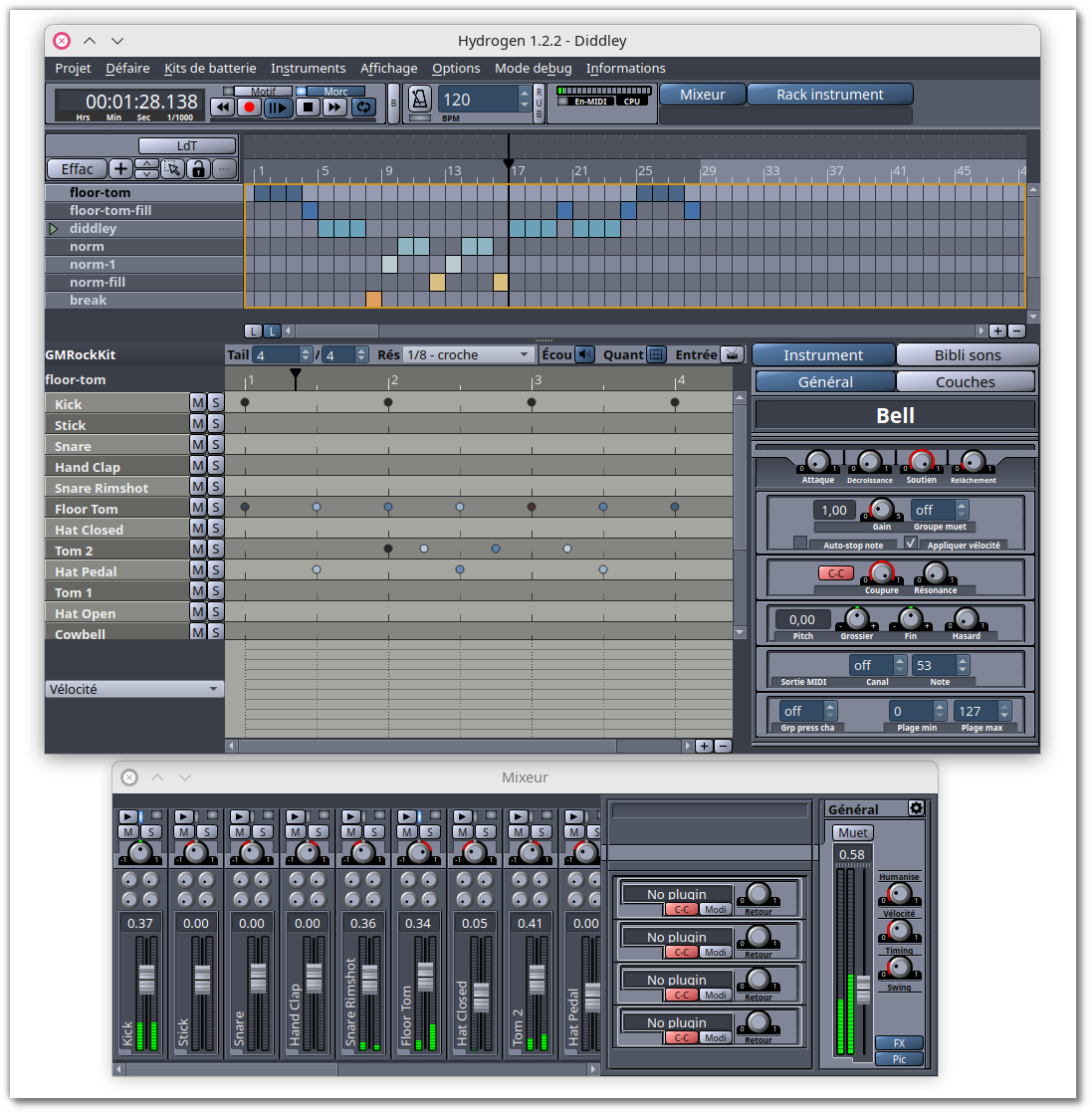Mute the Kick instrument row
This screenshot has height=1114, width=1092.
tap(197, 403)
